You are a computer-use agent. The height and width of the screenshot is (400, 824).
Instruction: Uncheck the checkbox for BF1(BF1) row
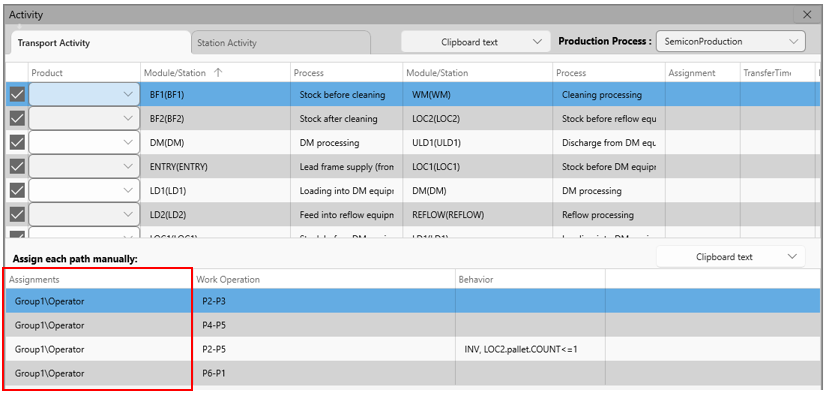pos(17,95)
